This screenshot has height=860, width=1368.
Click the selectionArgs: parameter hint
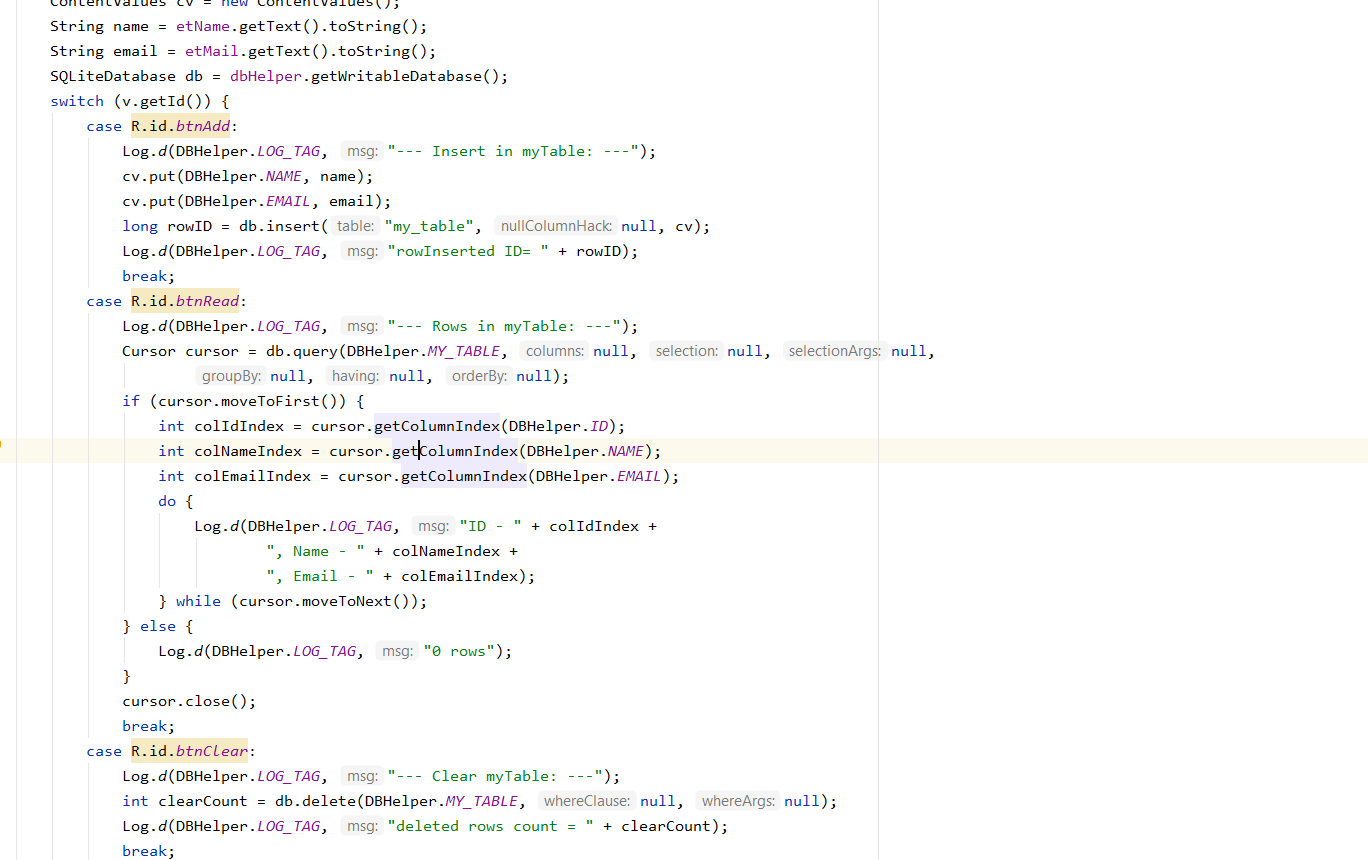[x=836, y=351]
